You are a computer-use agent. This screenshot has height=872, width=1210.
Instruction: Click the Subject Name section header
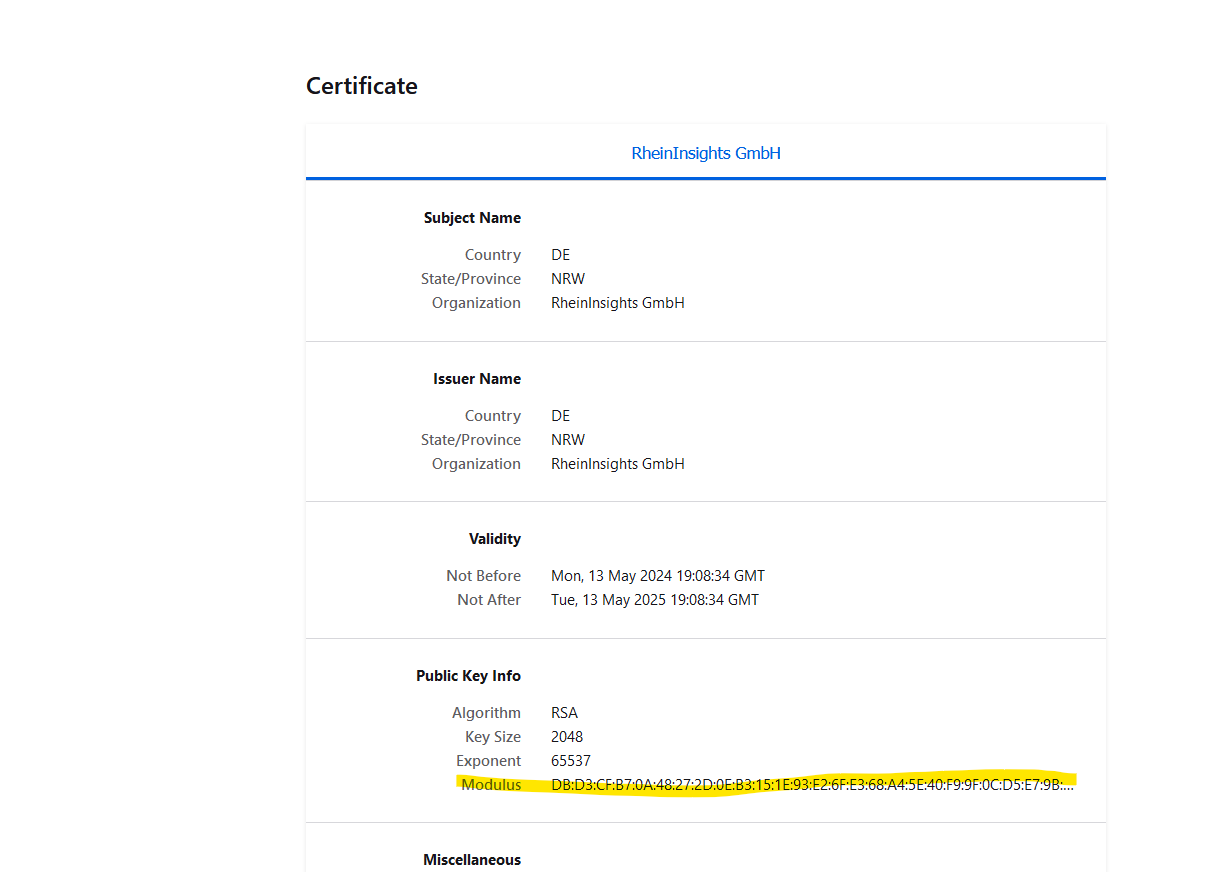[x=472, y=218]
